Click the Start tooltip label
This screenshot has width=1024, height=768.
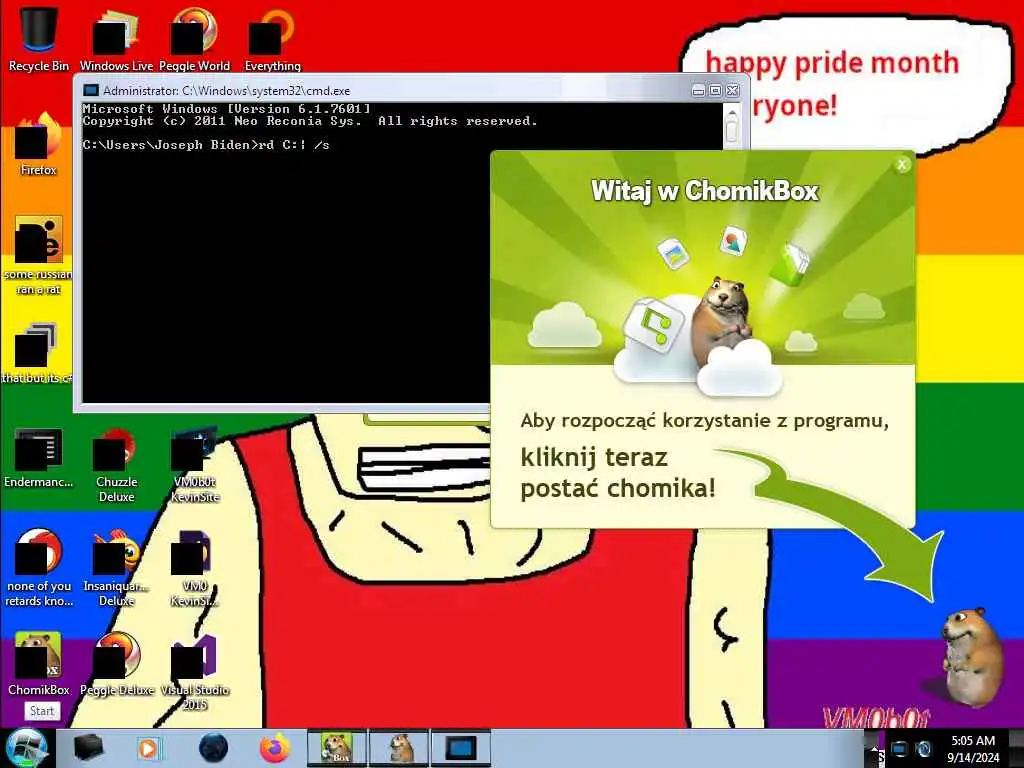[42, 711]
